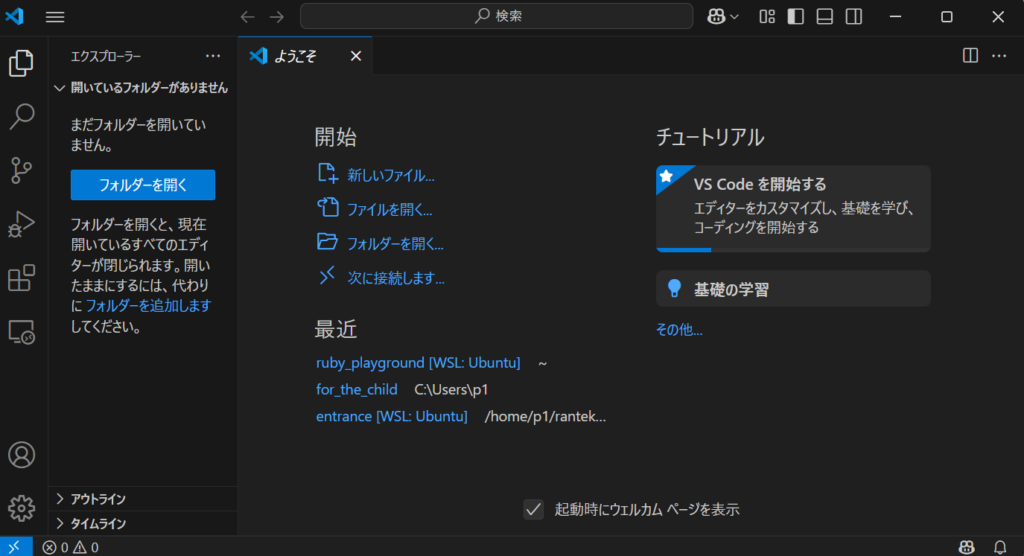The width and height of the screenshot is (1024, 556).
Task: Expand the タイムライン section
Action: click(x=143, y=523)
